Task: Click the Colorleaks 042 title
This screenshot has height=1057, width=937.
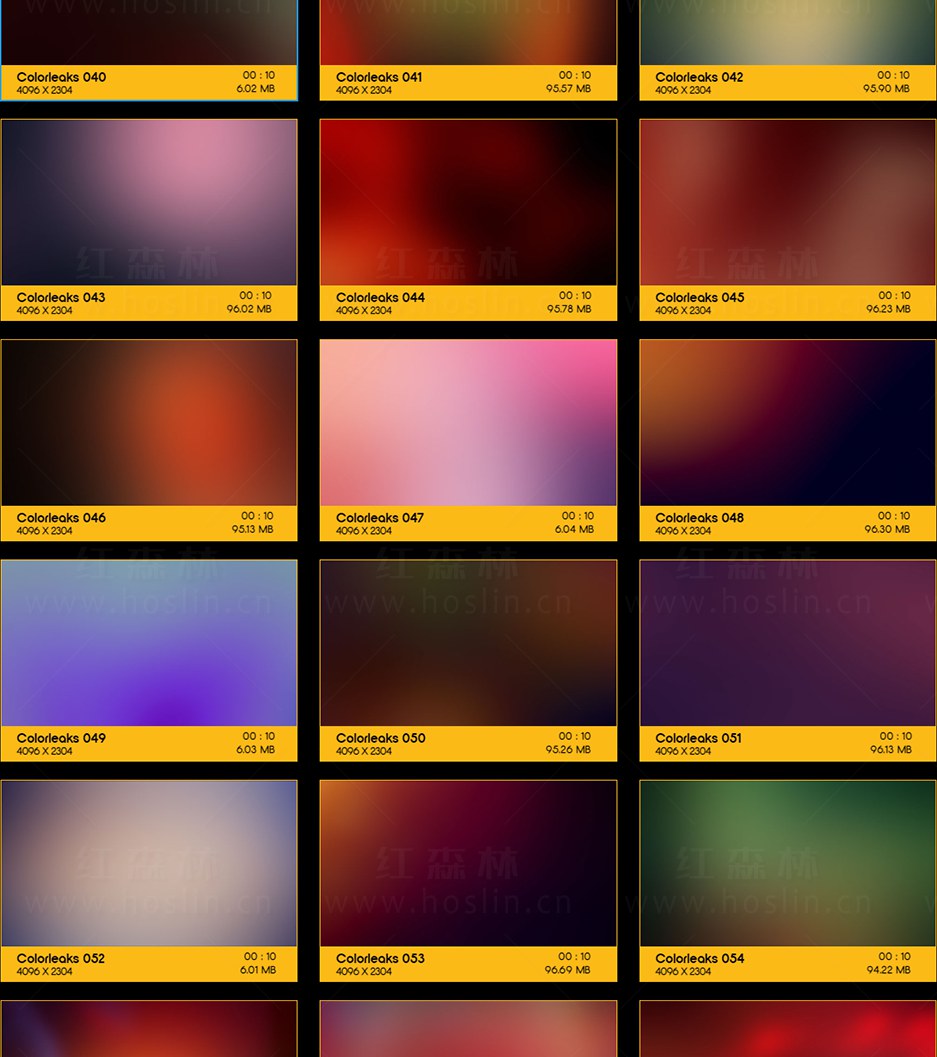Action: pos(699,77)
